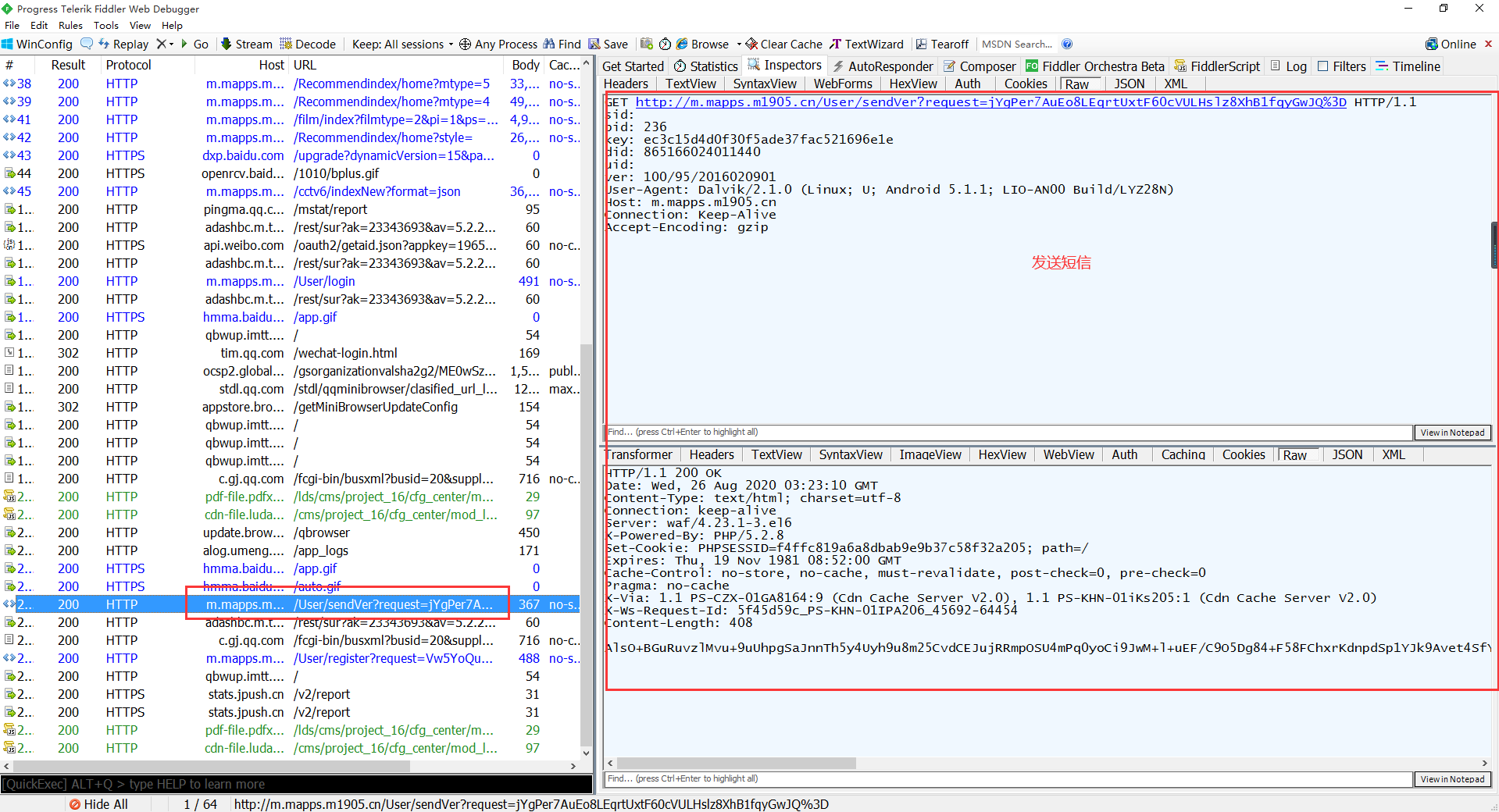Open the sendVer request URL link
This screenshot has height=812, width=1499.
pos(990,102)
